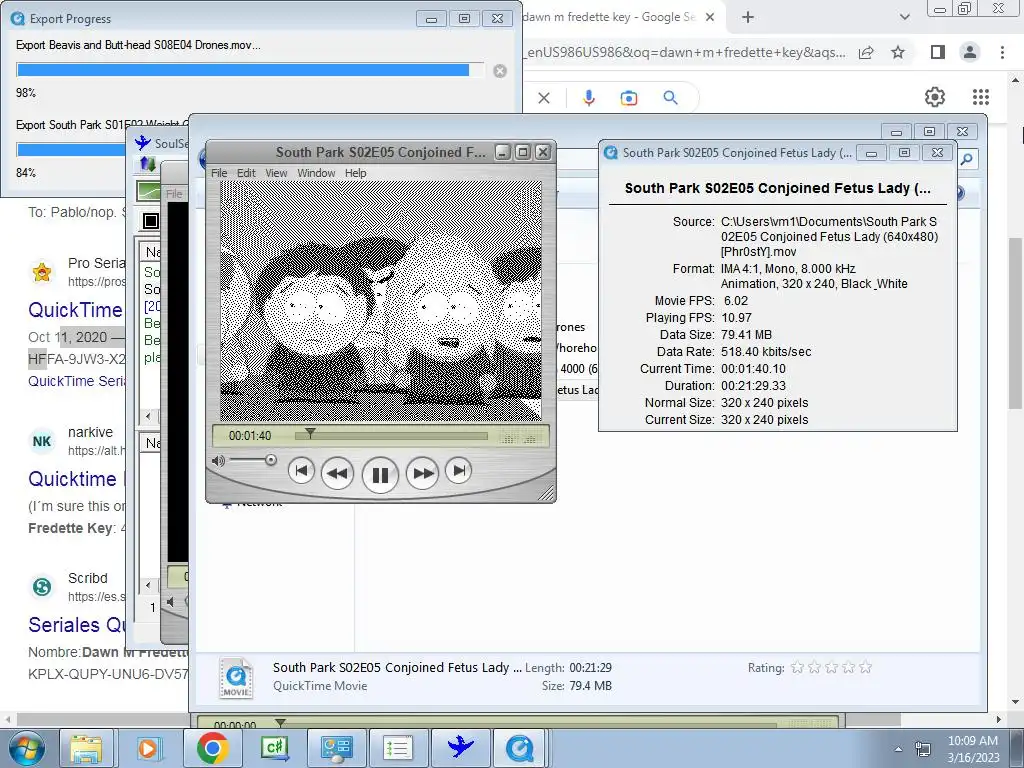1024x768 pixels.
Task: Bookmark this page with the star icon
Action: 898,52
